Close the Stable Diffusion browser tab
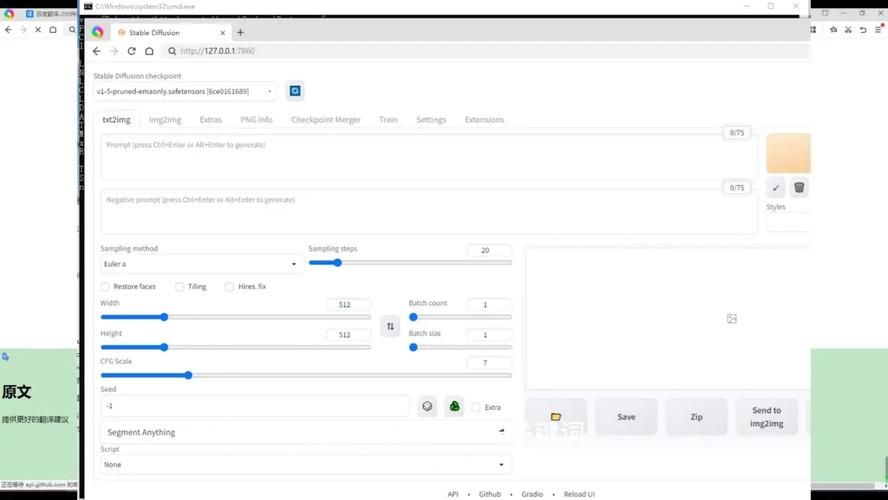This screenshot has width=888, height=500. 223,33
